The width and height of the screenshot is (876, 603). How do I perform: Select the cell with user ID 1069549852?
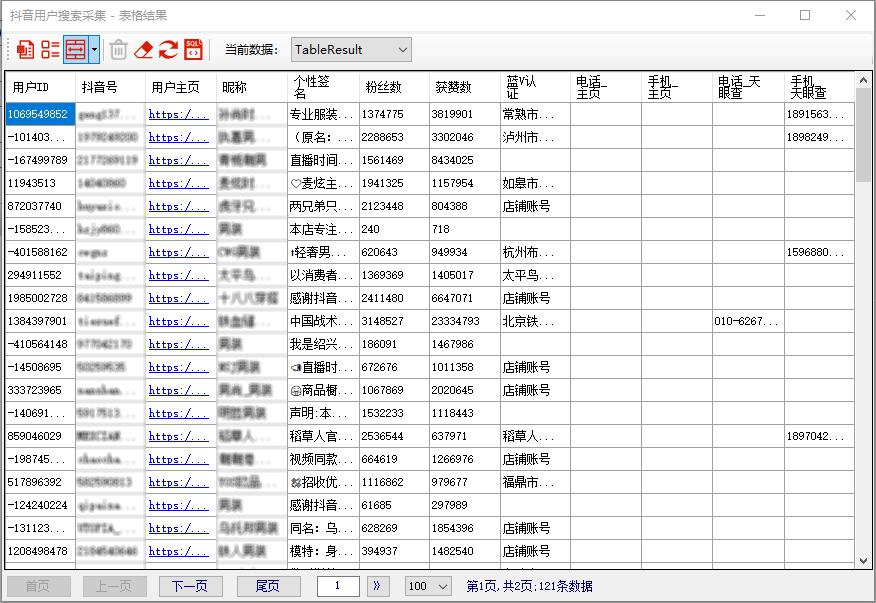point(39,114)
